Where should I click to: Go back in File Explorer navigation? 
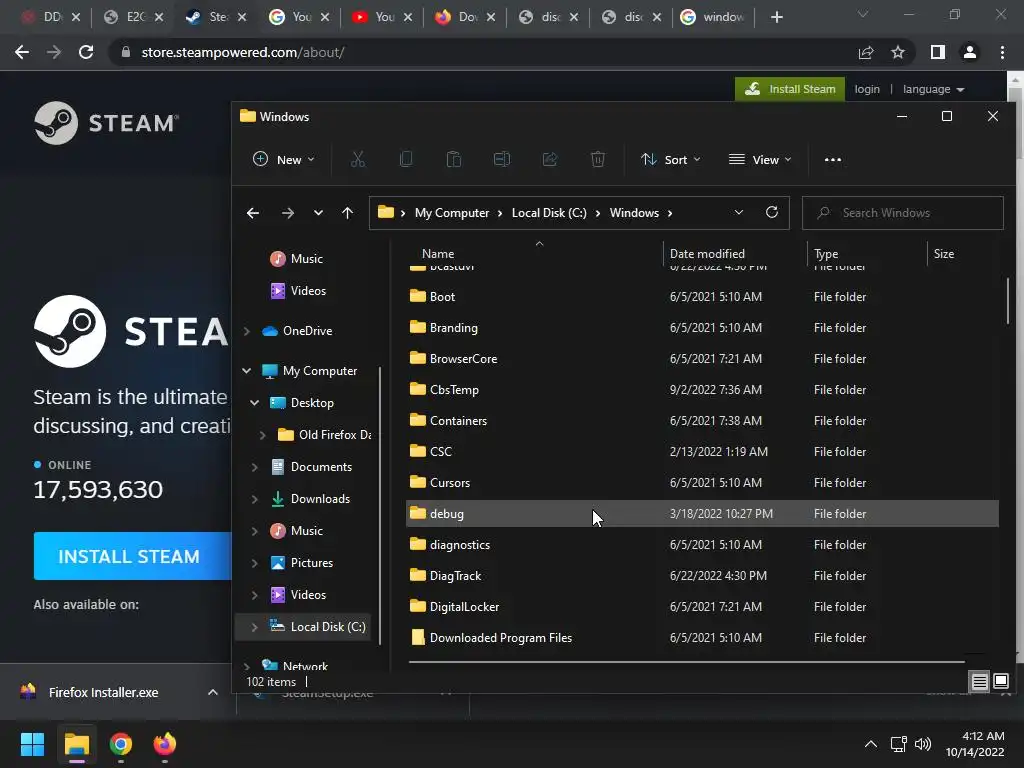[253, 213]
